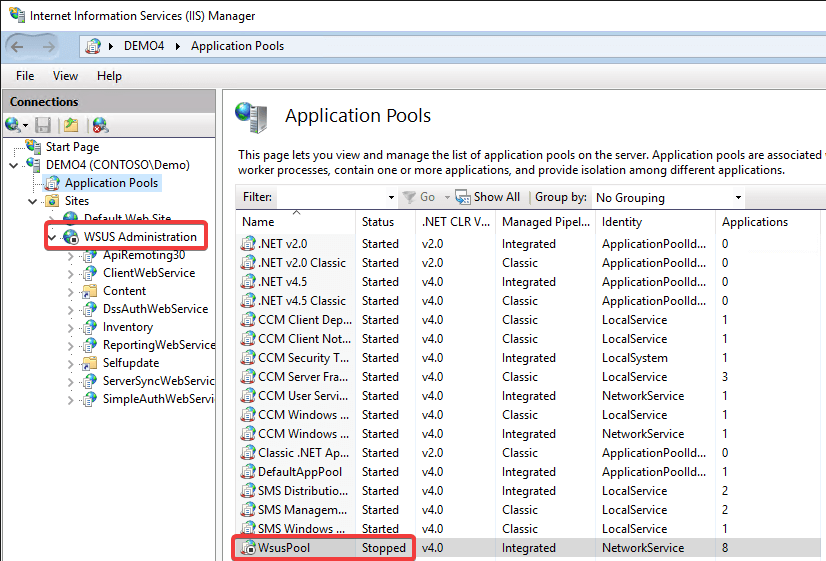Image resolution: width=826 pixels, height=561 pixels.
Task: Select the CCM Client Not... pool row
Action: tap(528, 339)
